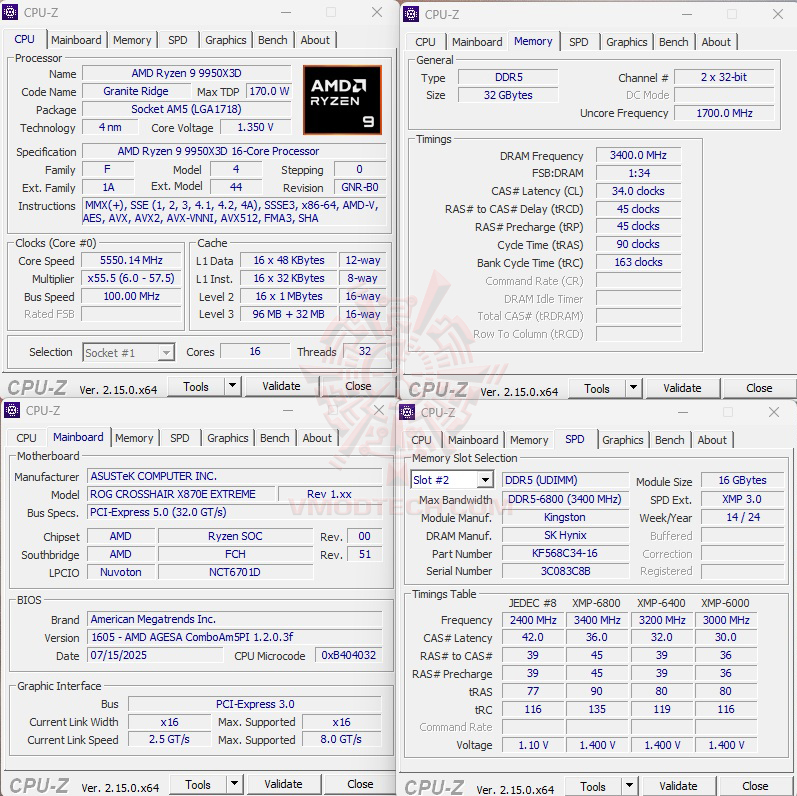Click Close button in SPD window
Screen dimensions: 797x796
[x=755, y=786]
